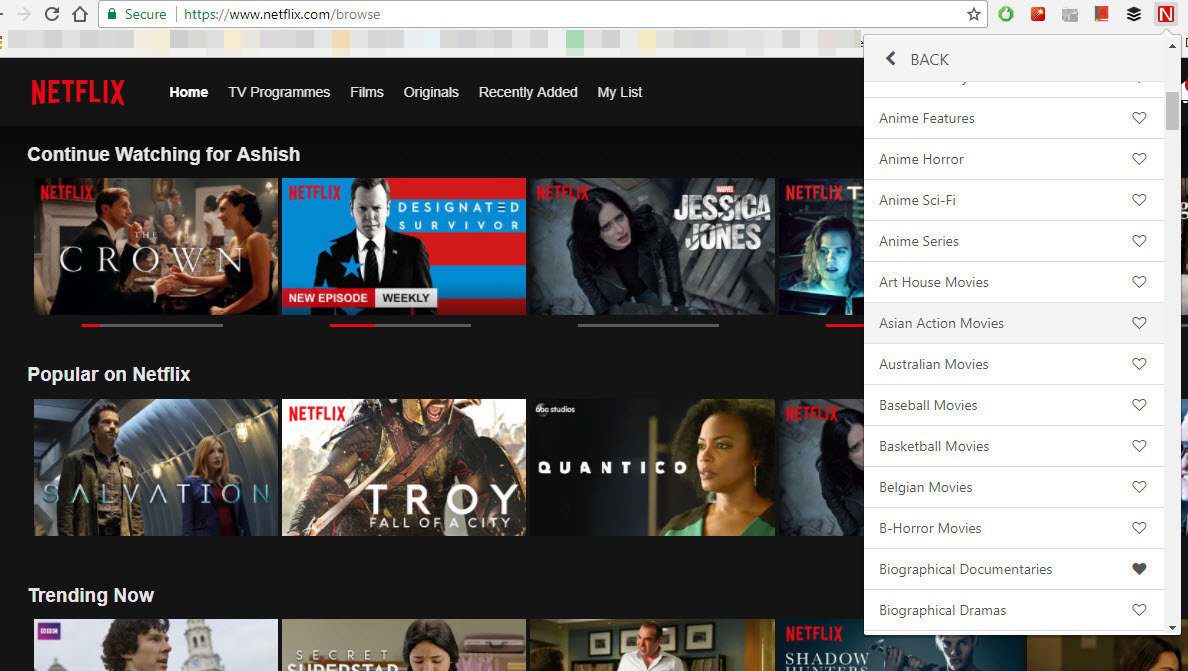Open Anime Series category

(919, 241)
